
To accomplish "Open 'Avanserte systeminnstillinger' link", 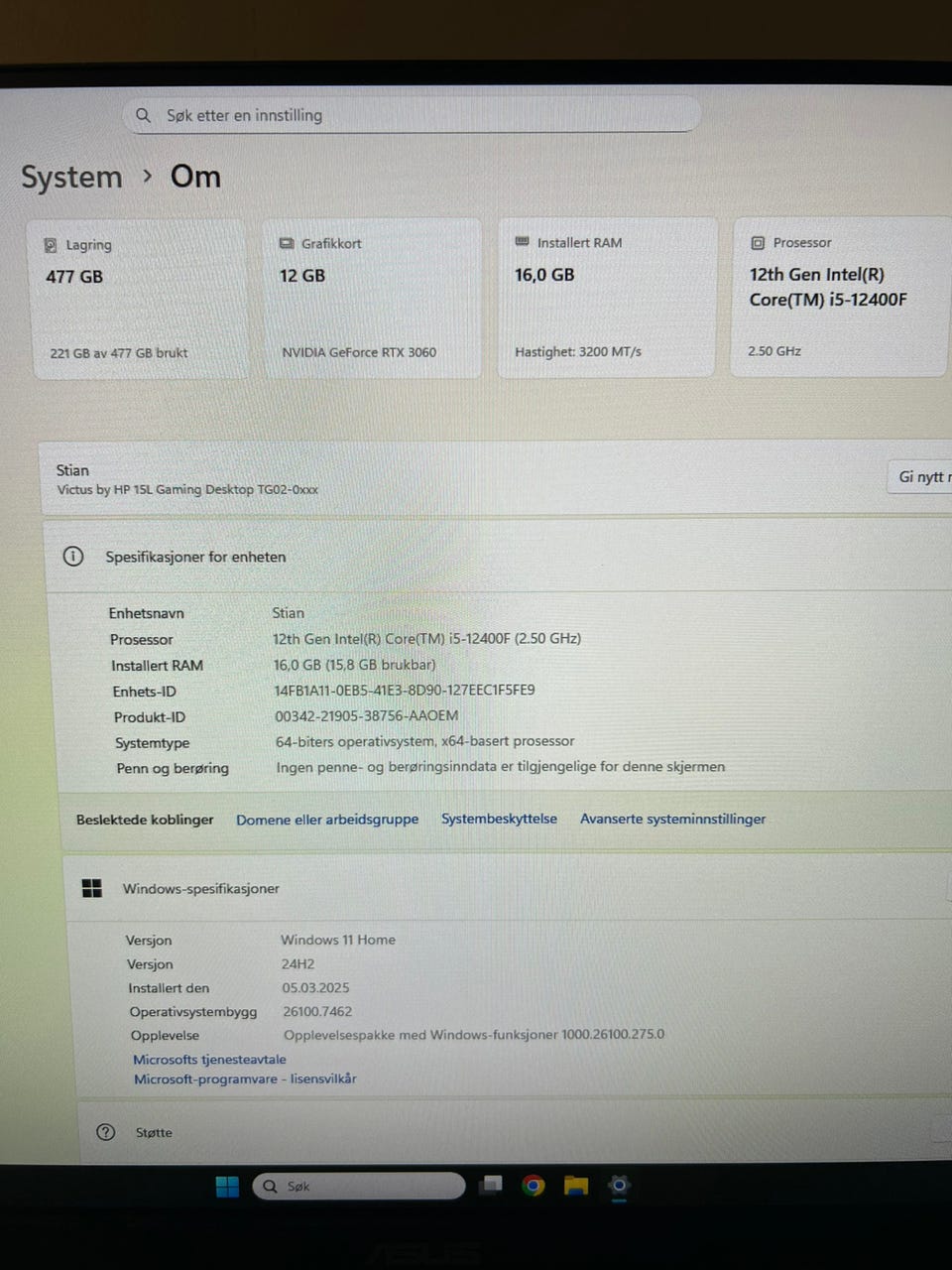I will (x=673, y=819).
